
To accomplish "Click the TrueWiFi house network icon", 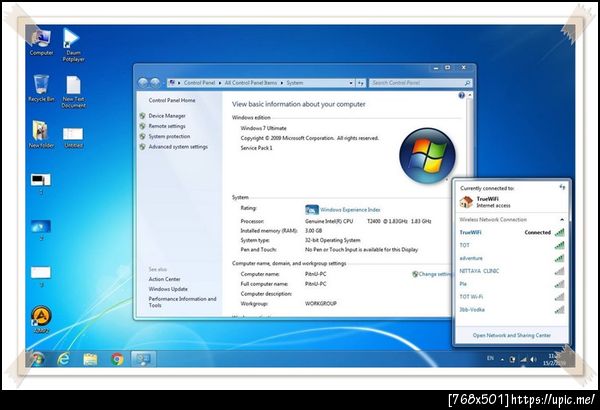I will click(x=466, y=202).
